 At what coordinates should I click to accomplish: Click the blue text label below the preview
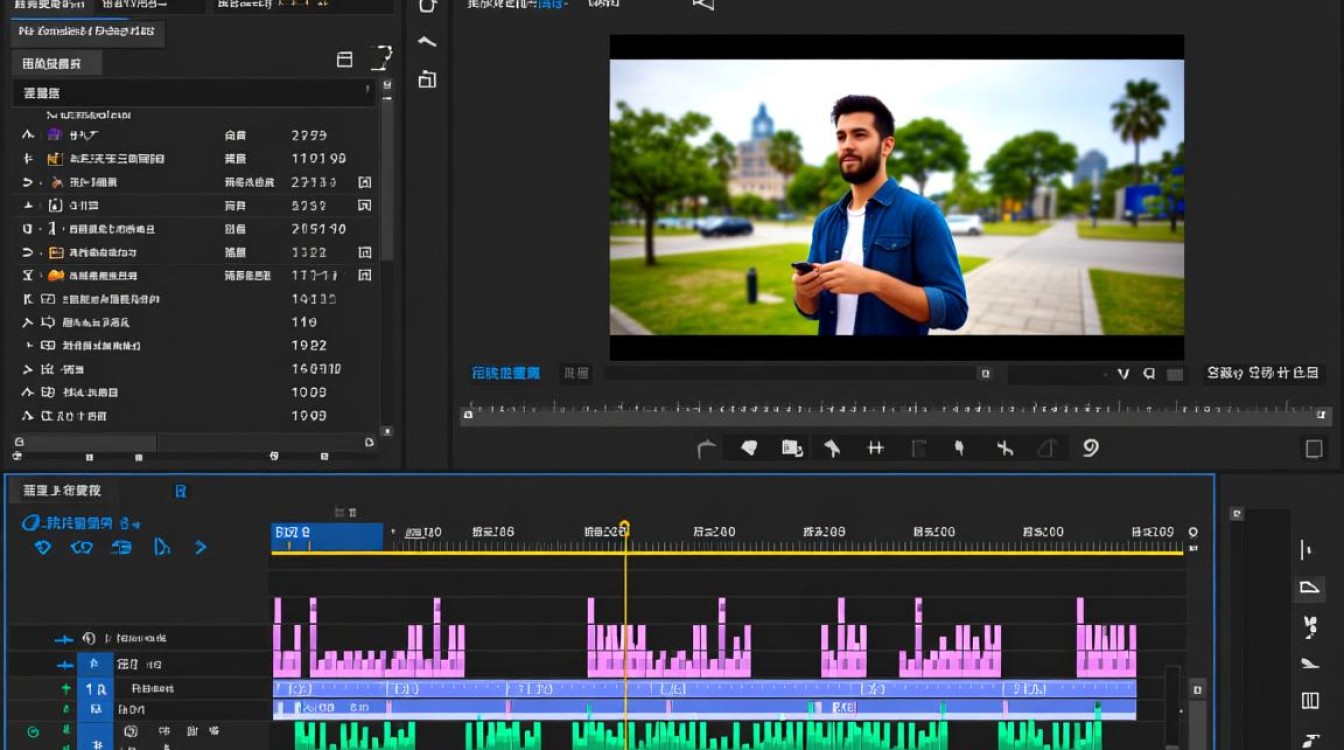coord(505,373)
